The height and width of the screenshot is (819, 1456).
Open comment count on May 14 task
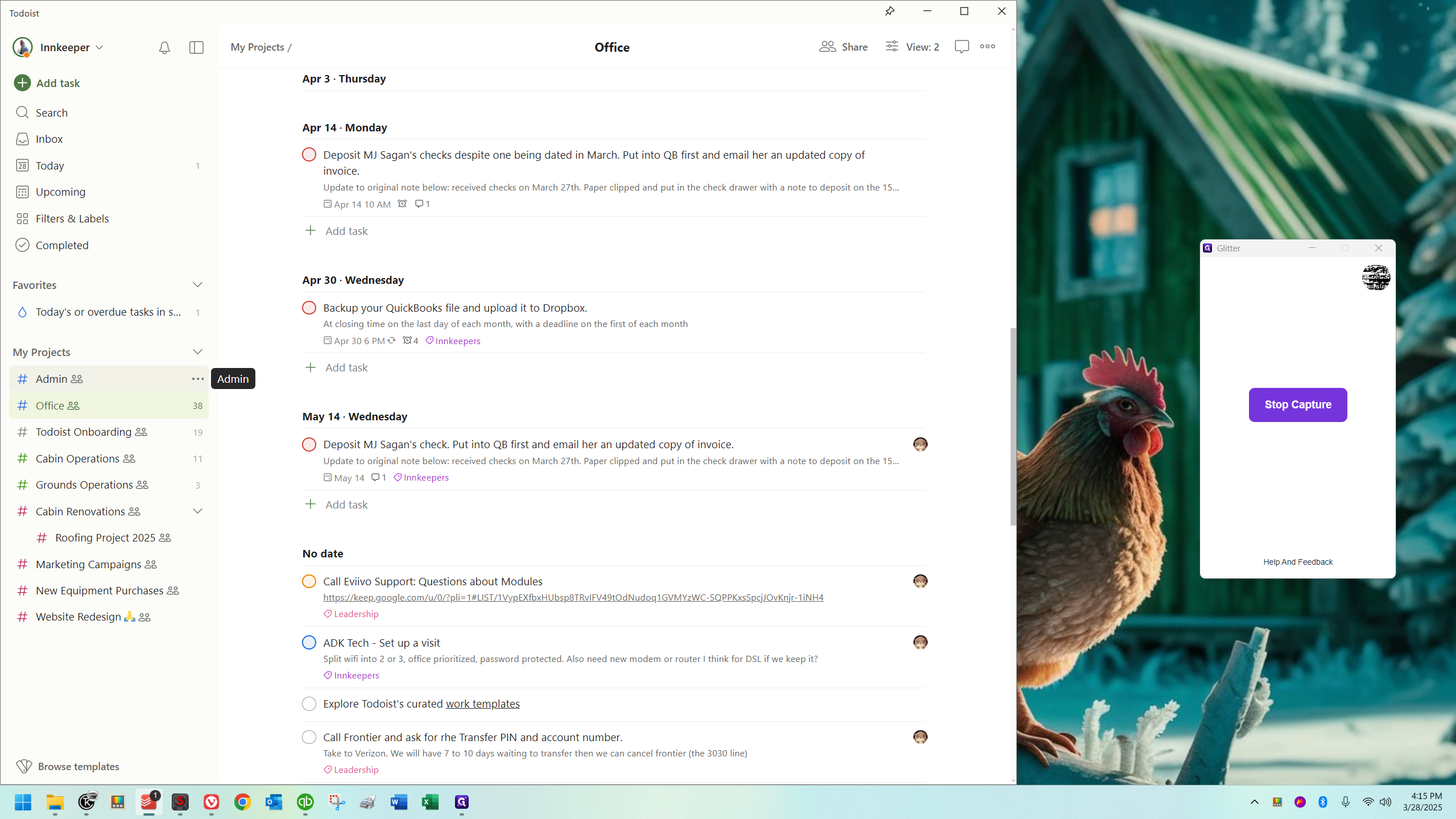point(379,477)
